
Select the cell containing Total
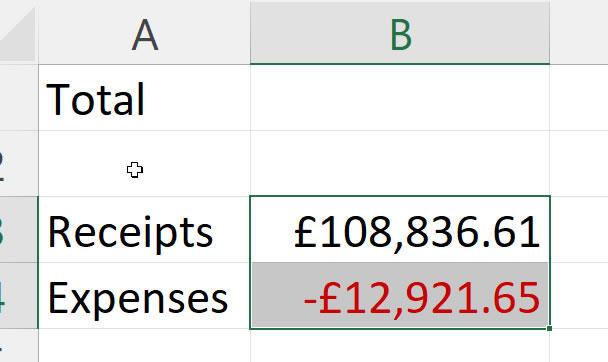click(144, 98)
